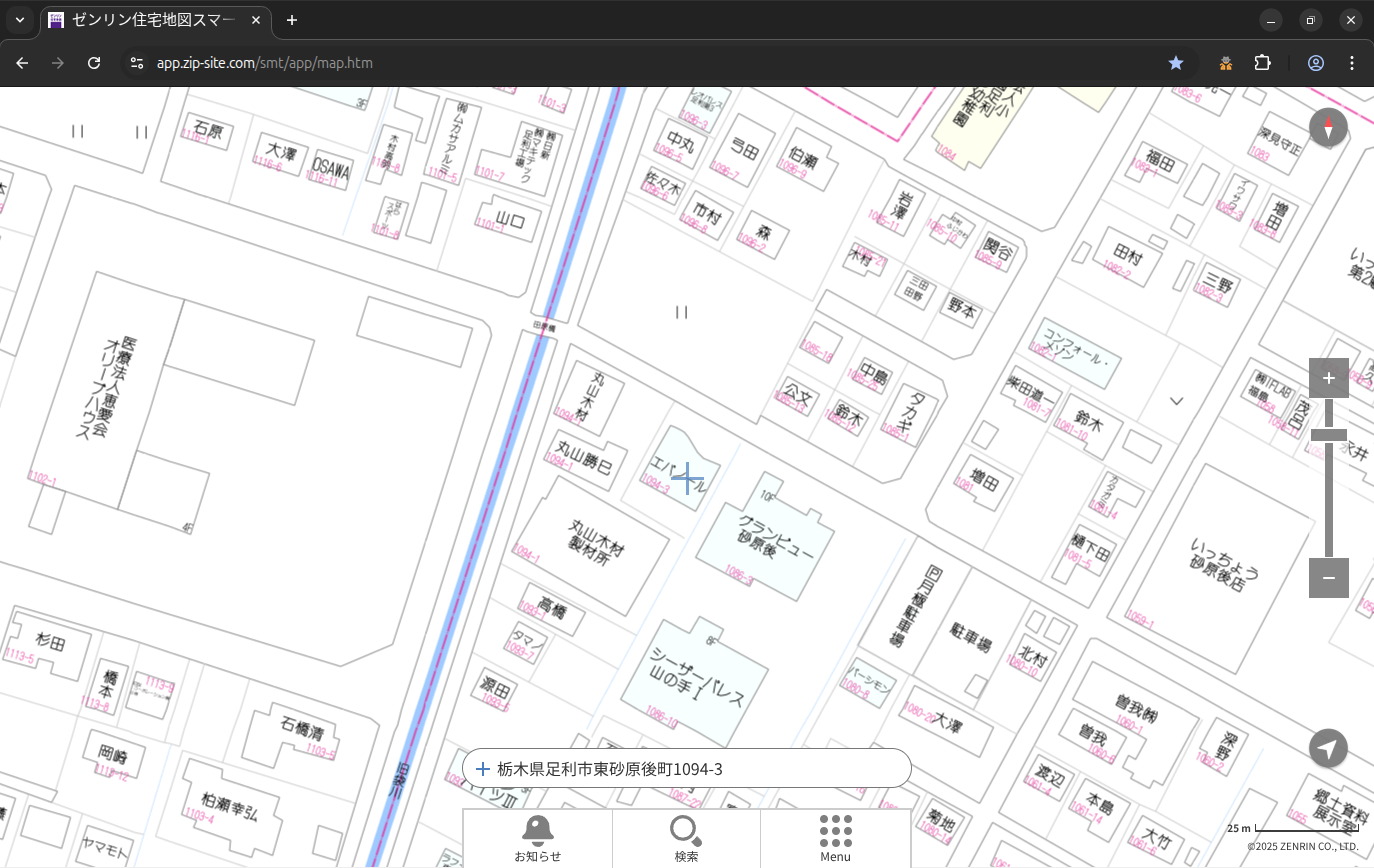Zoom out with the minus button
Viewport: 1374px width, 868px height.
click(x=1328, y=578)
